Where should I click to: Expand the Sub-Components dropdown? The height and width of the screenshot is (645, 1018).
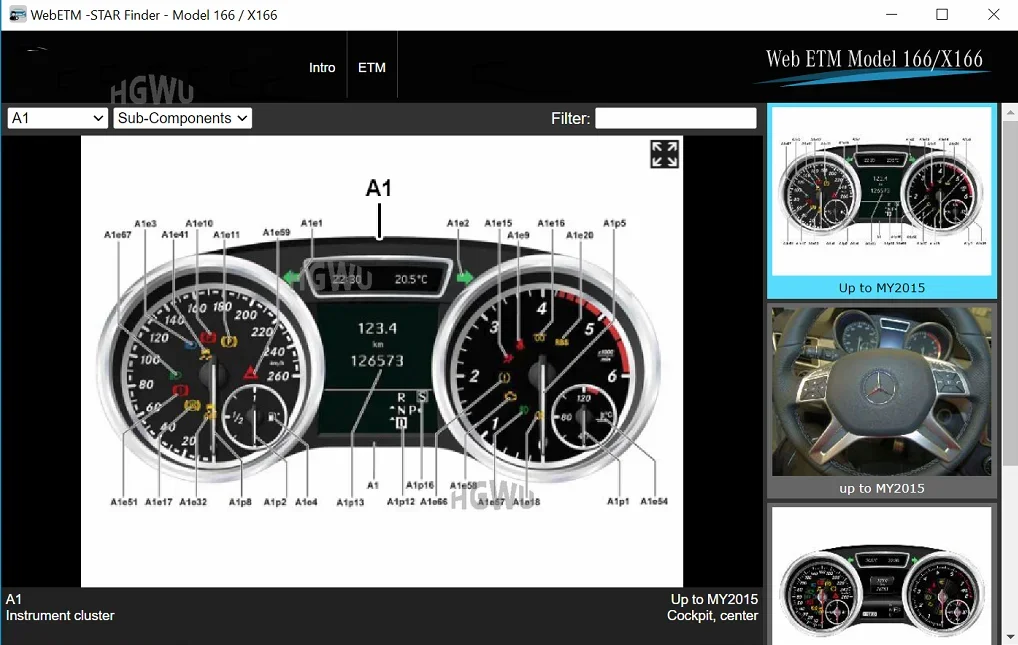[182, 118]
